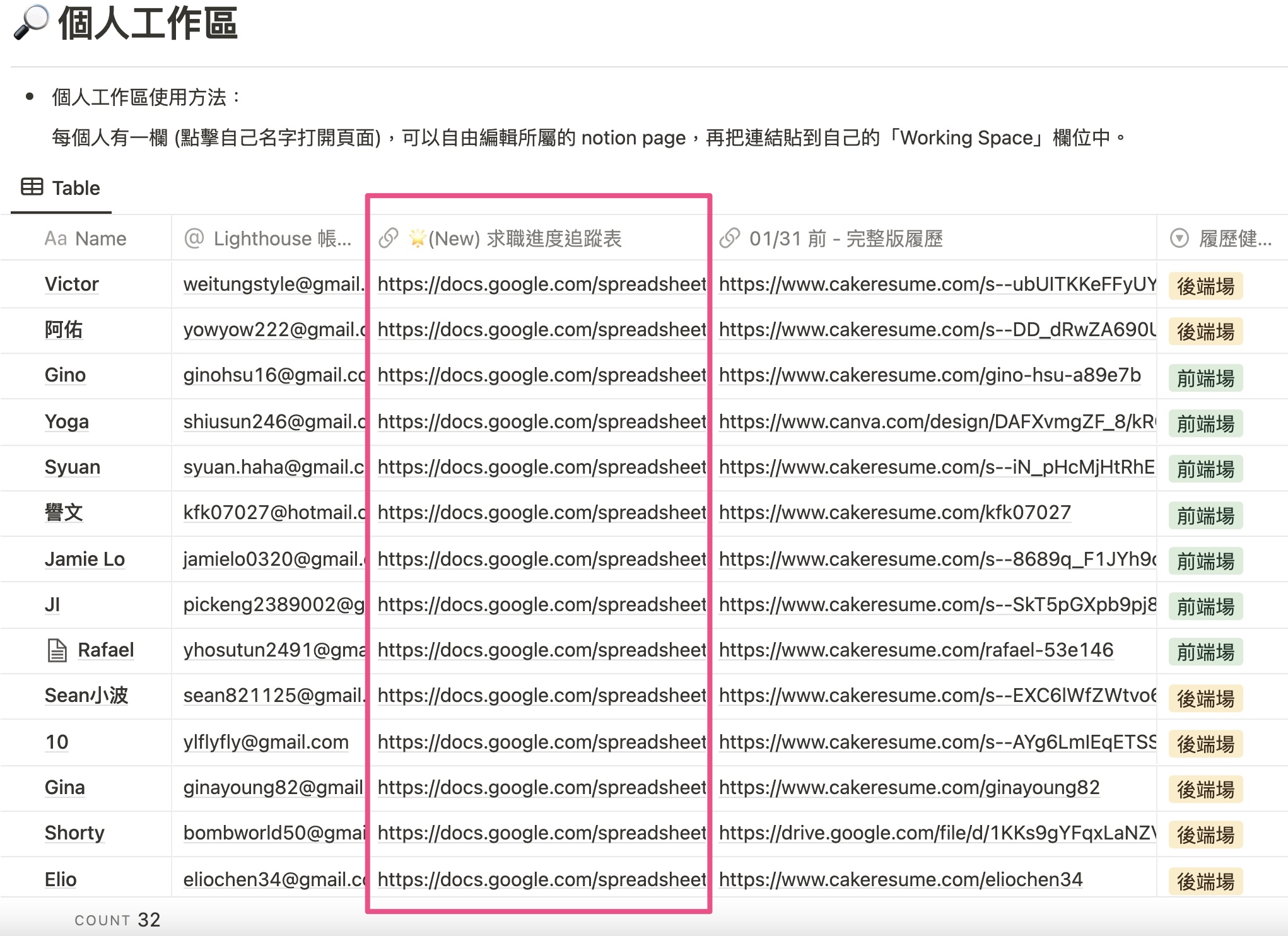The height and width of the screenshot is (936, 1288).
Task: Click the Table view grid icon
Action: (32, 187)
